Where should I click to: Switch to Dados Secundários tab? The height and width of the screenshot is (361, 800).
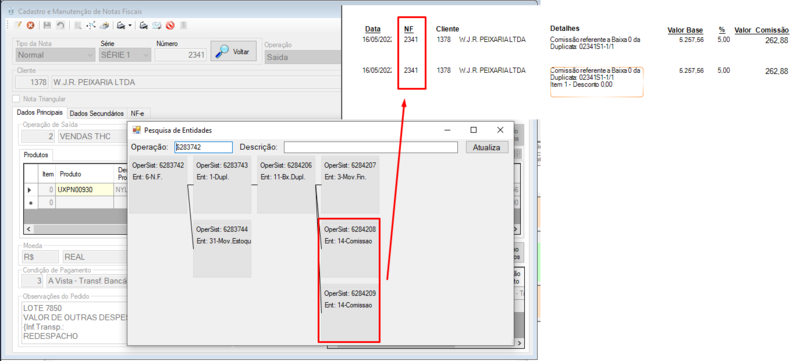click(x=96, y=113)
